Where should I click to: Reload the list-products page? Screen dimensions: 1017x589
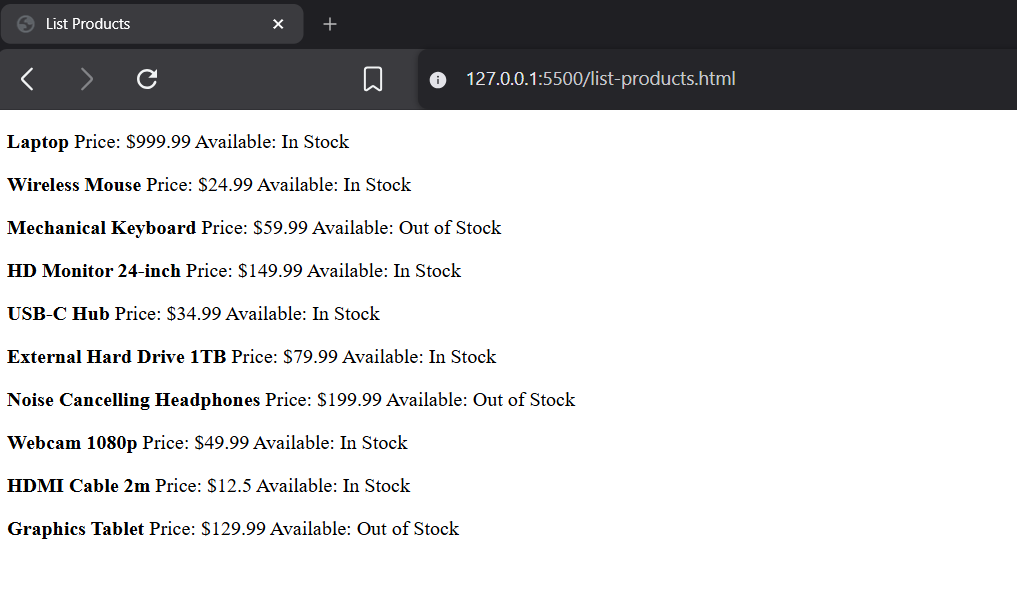coord(147,79)
